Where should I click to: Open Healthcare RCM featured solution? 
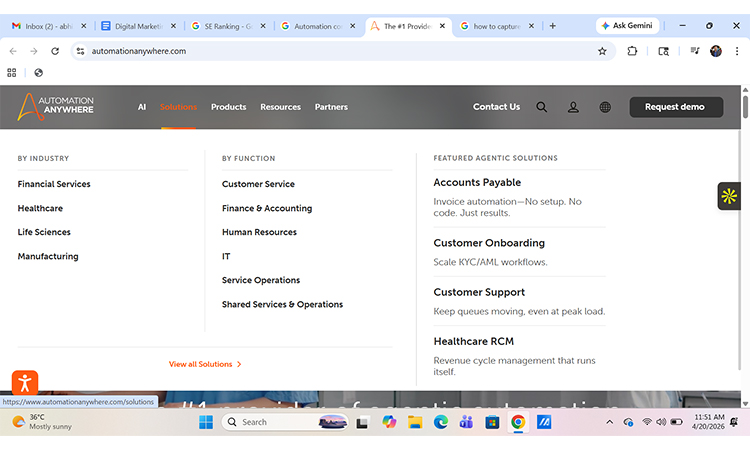[x=474, y=342]
